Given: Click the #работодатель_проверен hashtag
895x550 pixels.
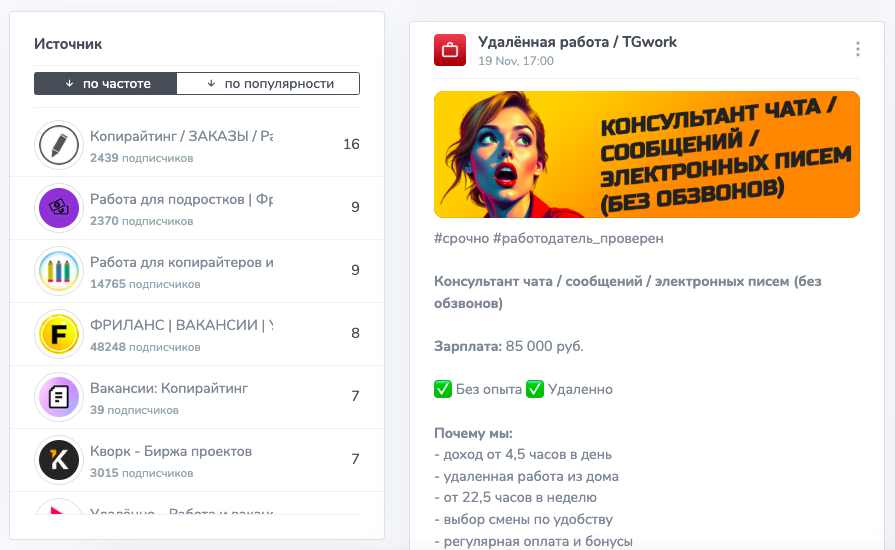Looking at the screenshot, I should click(x=578, y=238).
